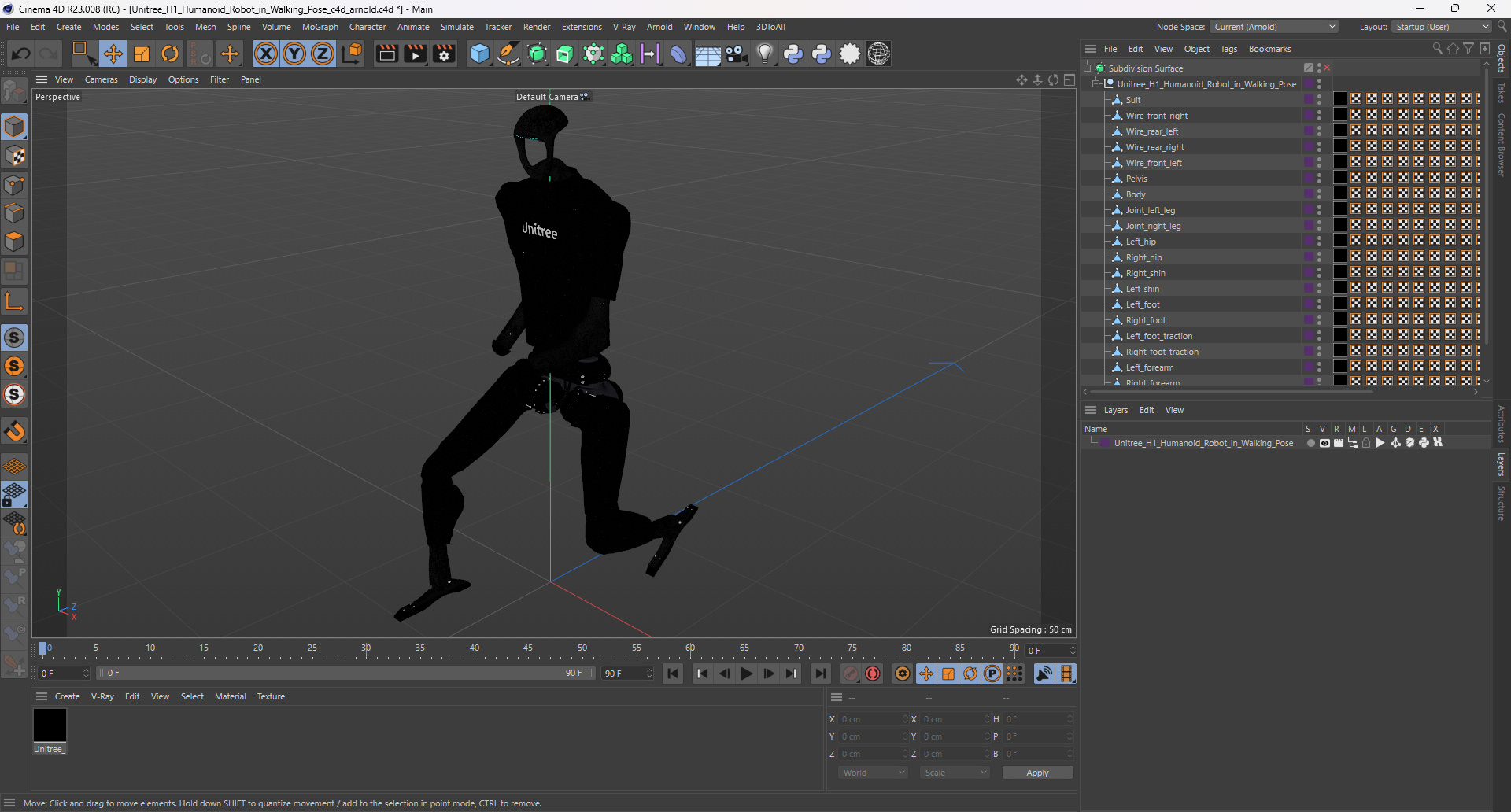Click the Light bulb icon

point(765,54)
